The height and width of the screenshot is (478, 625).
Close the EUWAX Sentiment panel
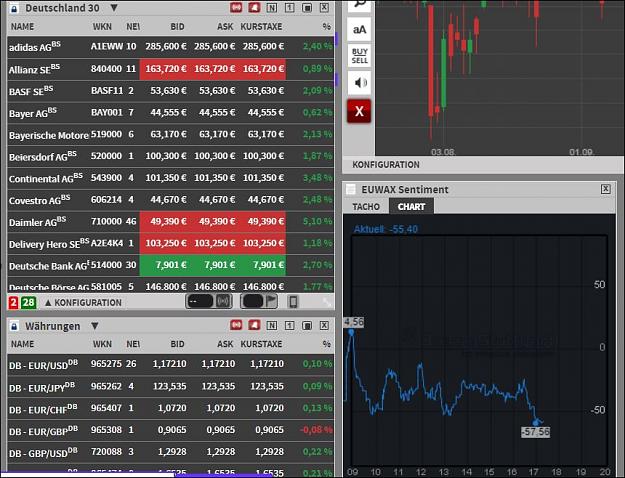tap(605, 189)
